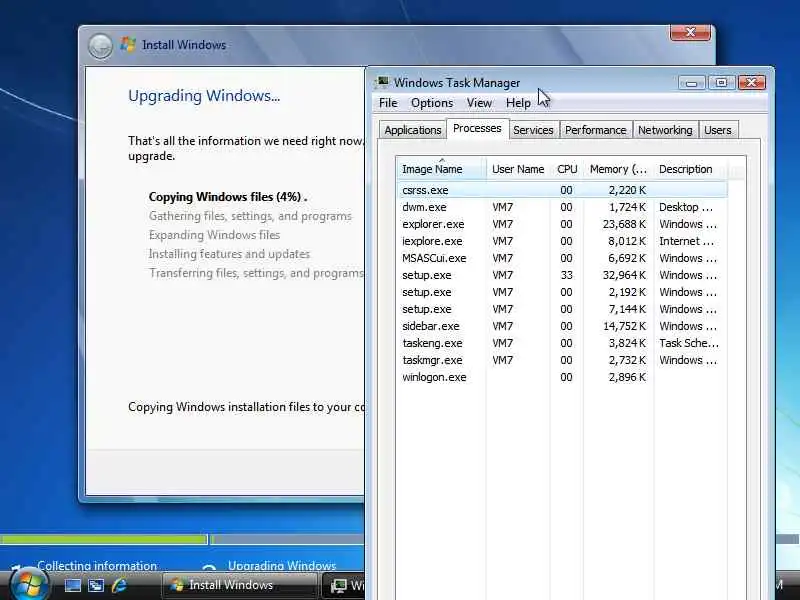Open the File menu in Task Manager
The image size is (800, 600).
coord(388,103)
